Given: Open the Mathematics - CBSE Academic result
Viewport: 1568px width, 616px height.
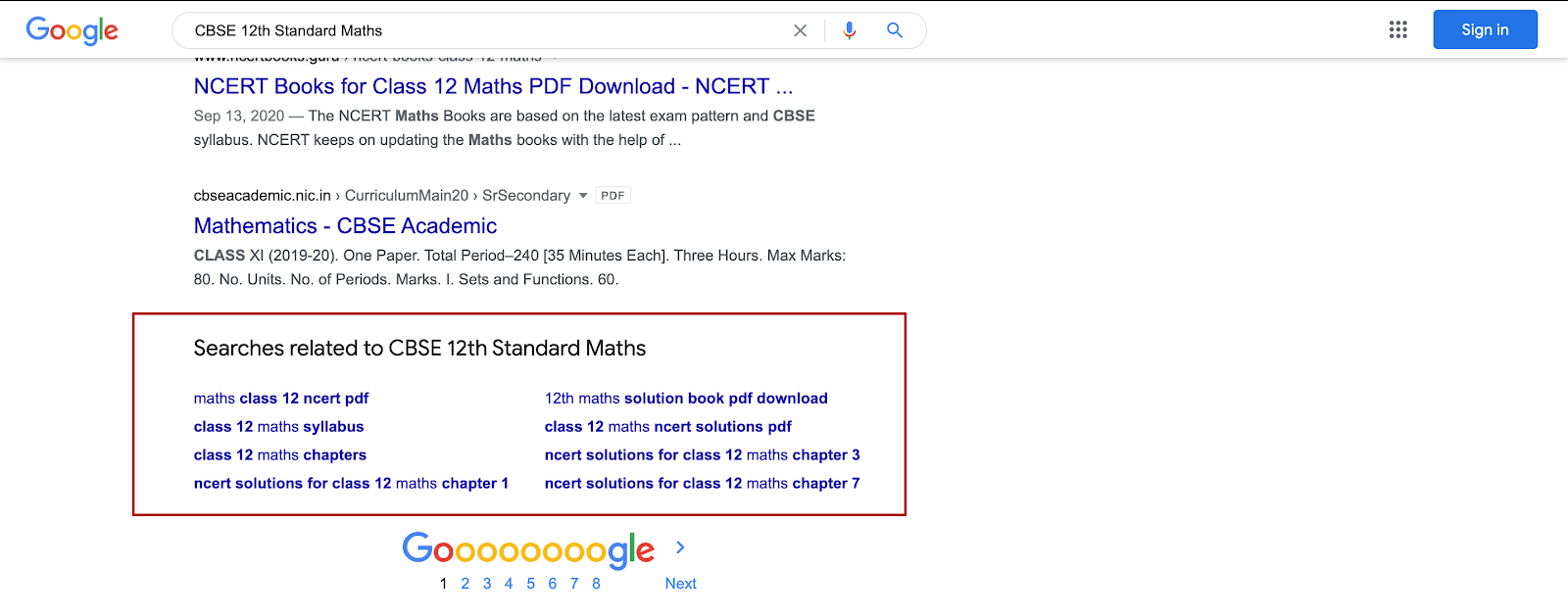Looking at the screenshot, I should coord(345,226).
